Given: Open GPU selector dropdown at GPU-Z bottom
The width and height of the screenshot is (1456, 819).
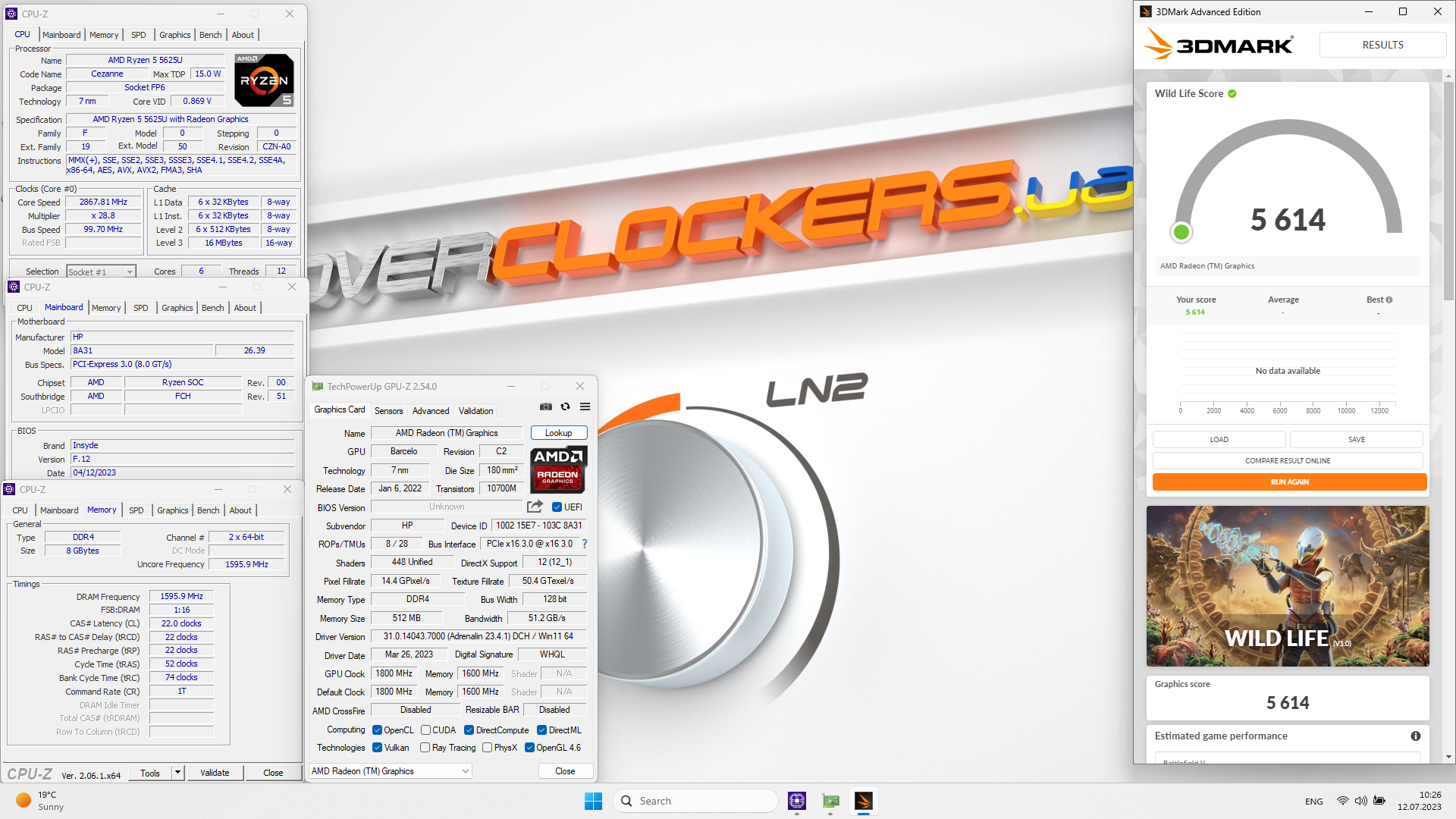Looking at the screenshot, I should point(391,771).
